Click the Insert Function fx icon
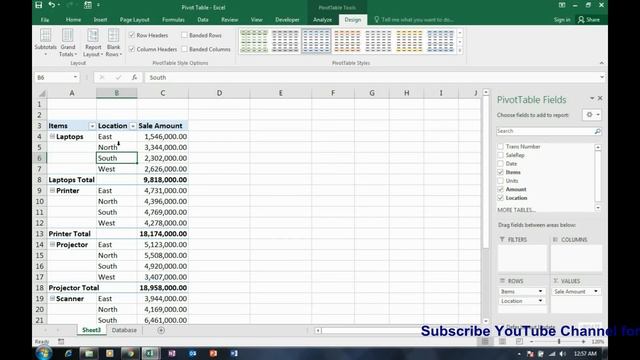Image resolution: width=640 pixels, height=360 pixels. tap(134, 77)
